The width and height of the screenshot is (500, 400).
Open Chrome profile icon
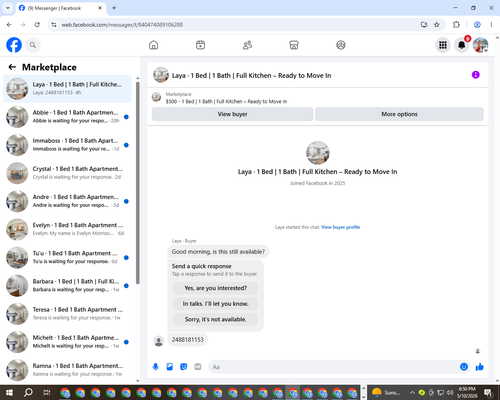(477, 25)
